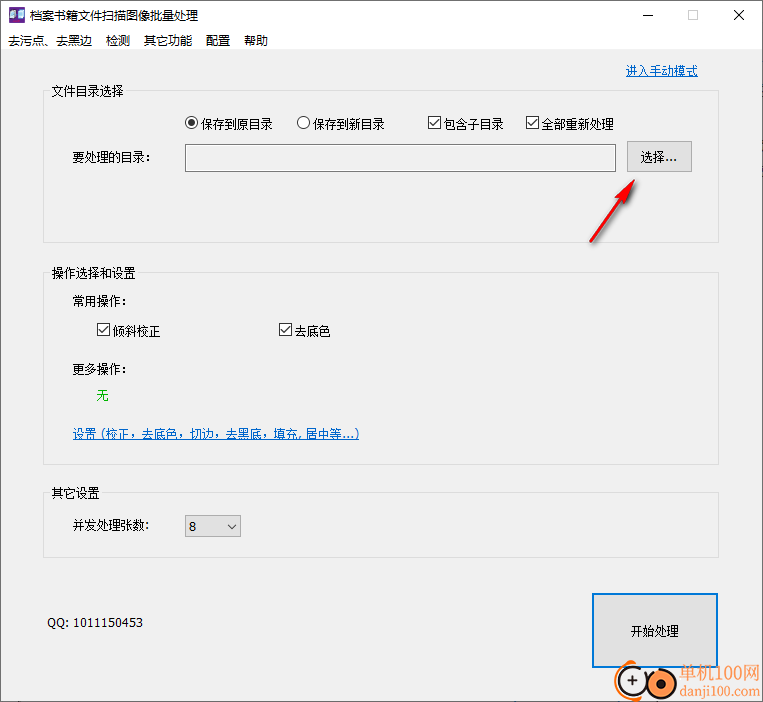Minimize the window
Screen dimensions: 763x702
pyautogui.click(x=648, y=16)
